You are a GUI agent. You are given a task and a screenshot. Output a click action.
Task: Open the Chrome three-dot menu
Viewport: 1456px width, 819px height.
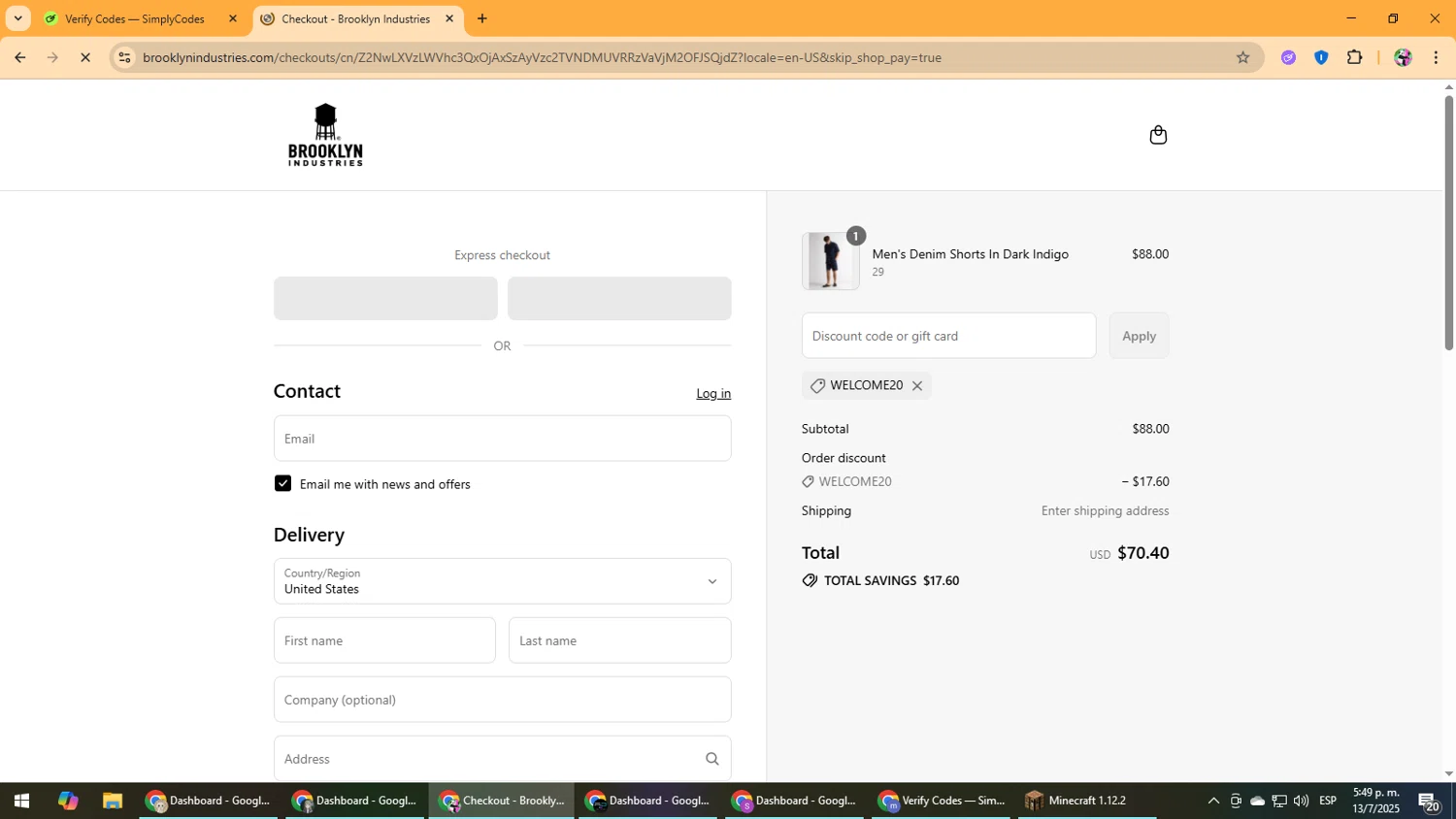click(x=1436, y=57)
